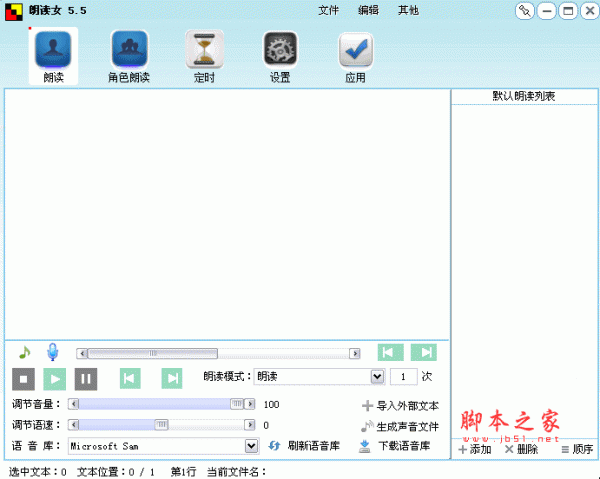600x479 pixels.
Task: Click the 朗读女 app logo icon
Action: tap(14, 11)
